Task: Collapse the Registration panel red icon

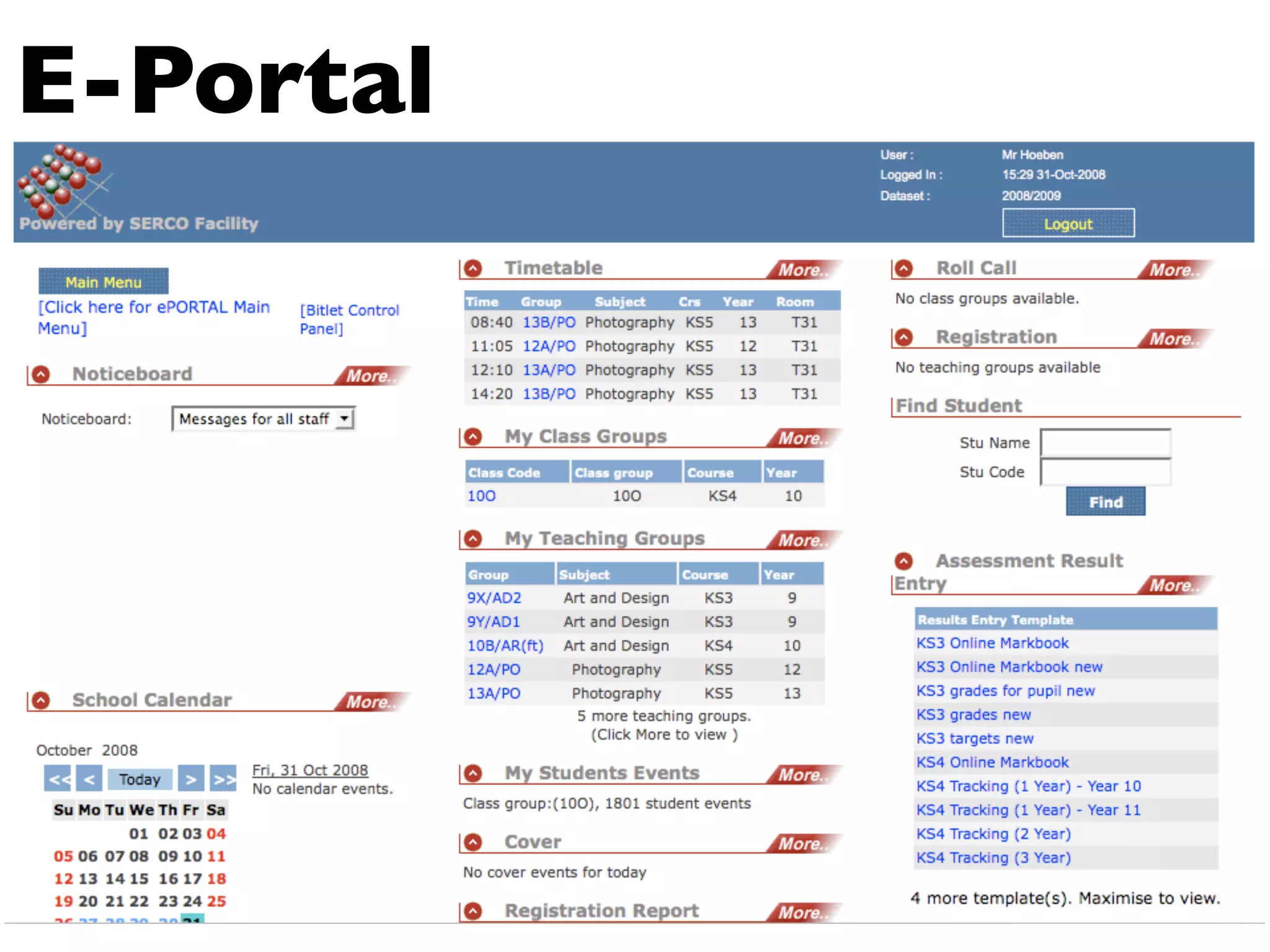Action: (x=904, y=337)
